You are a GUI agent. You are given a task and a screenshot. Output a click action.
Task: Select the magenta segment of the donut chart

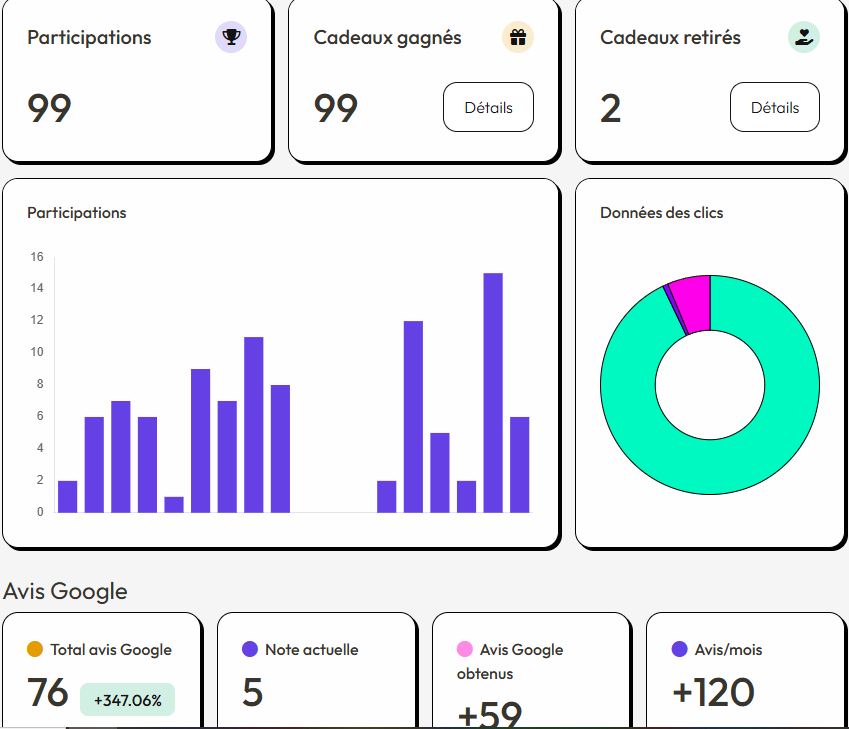[691, 302]
